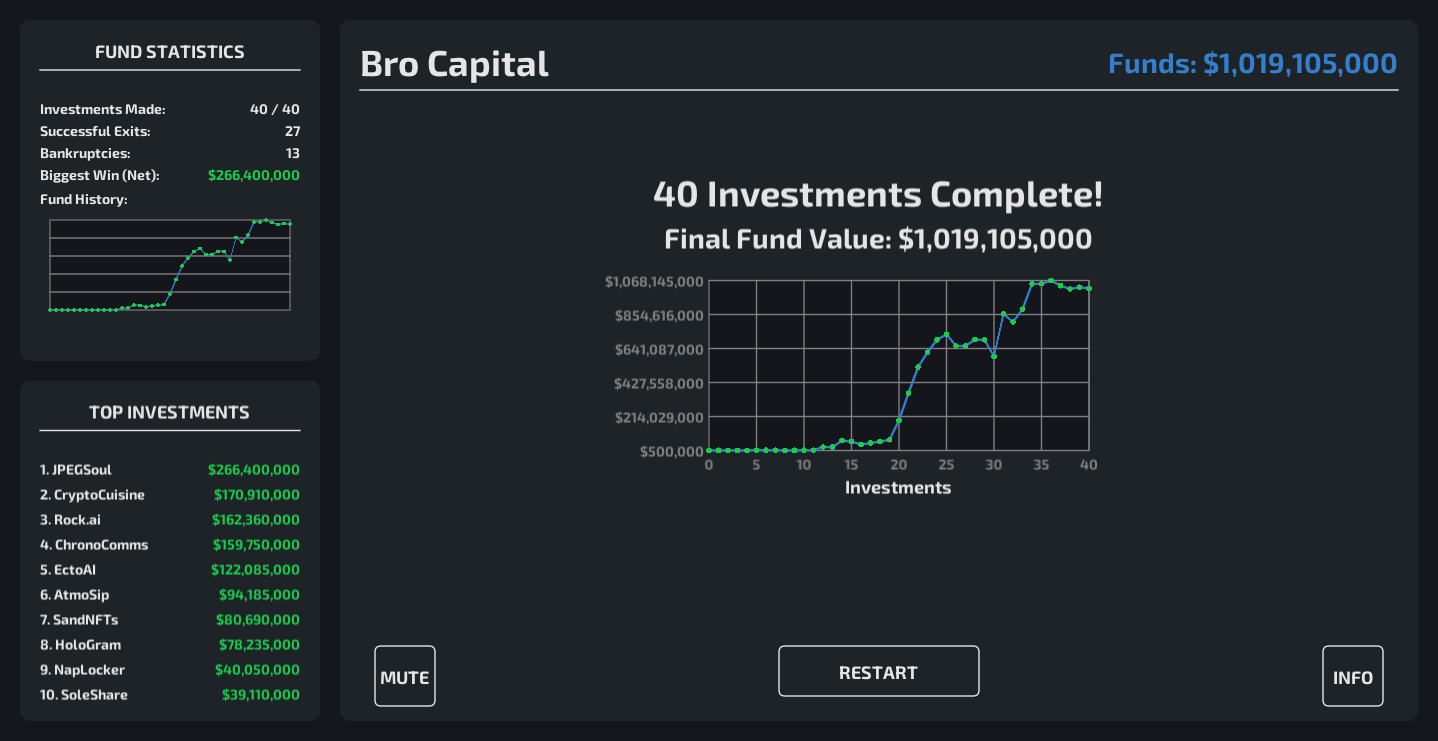1438x741 pixels.
Task: Click the Final Fund Value text
Action: 878,240
